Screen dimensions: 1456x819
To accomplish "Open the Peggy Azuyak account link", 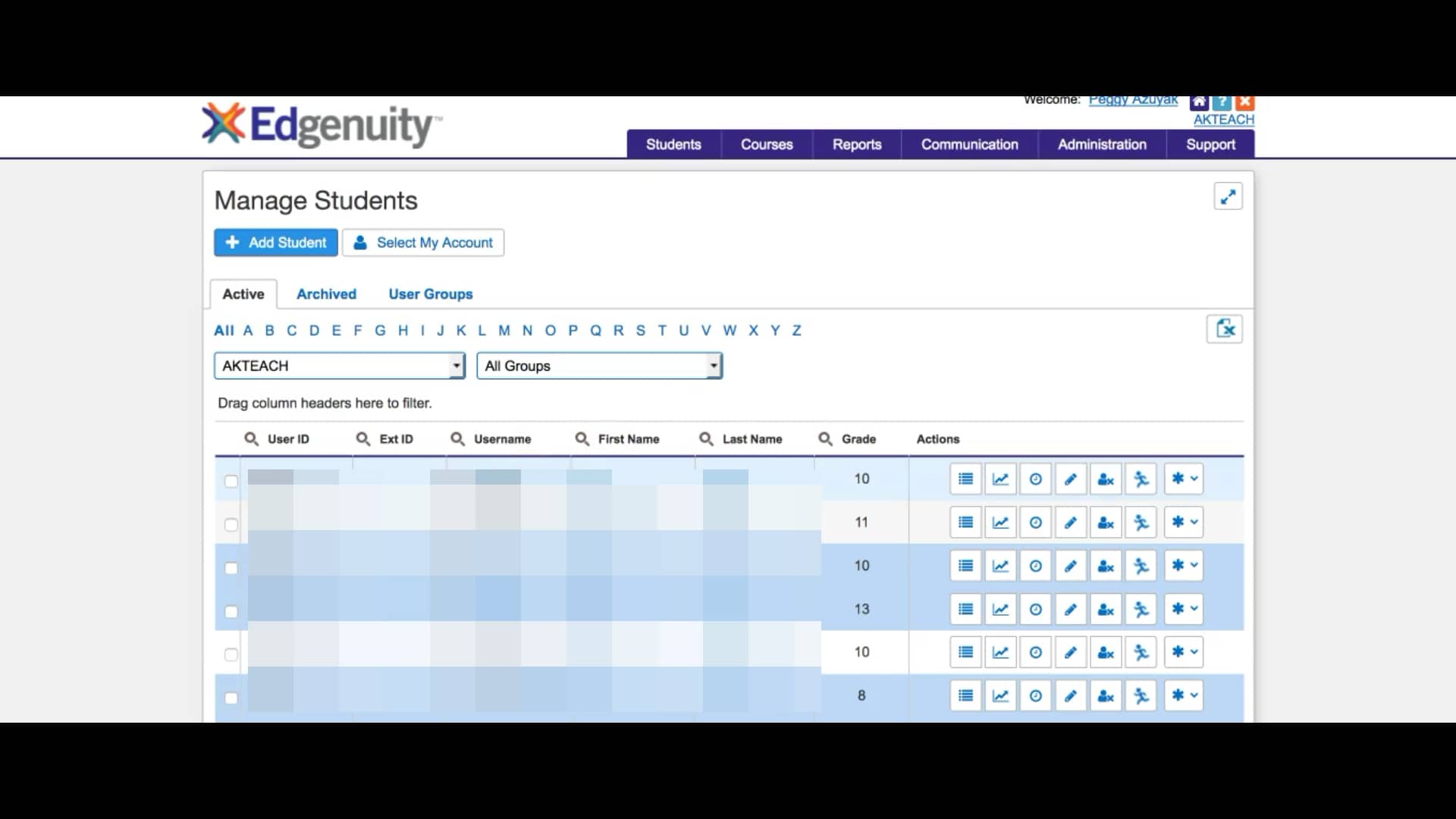I will pos(1133,99).
